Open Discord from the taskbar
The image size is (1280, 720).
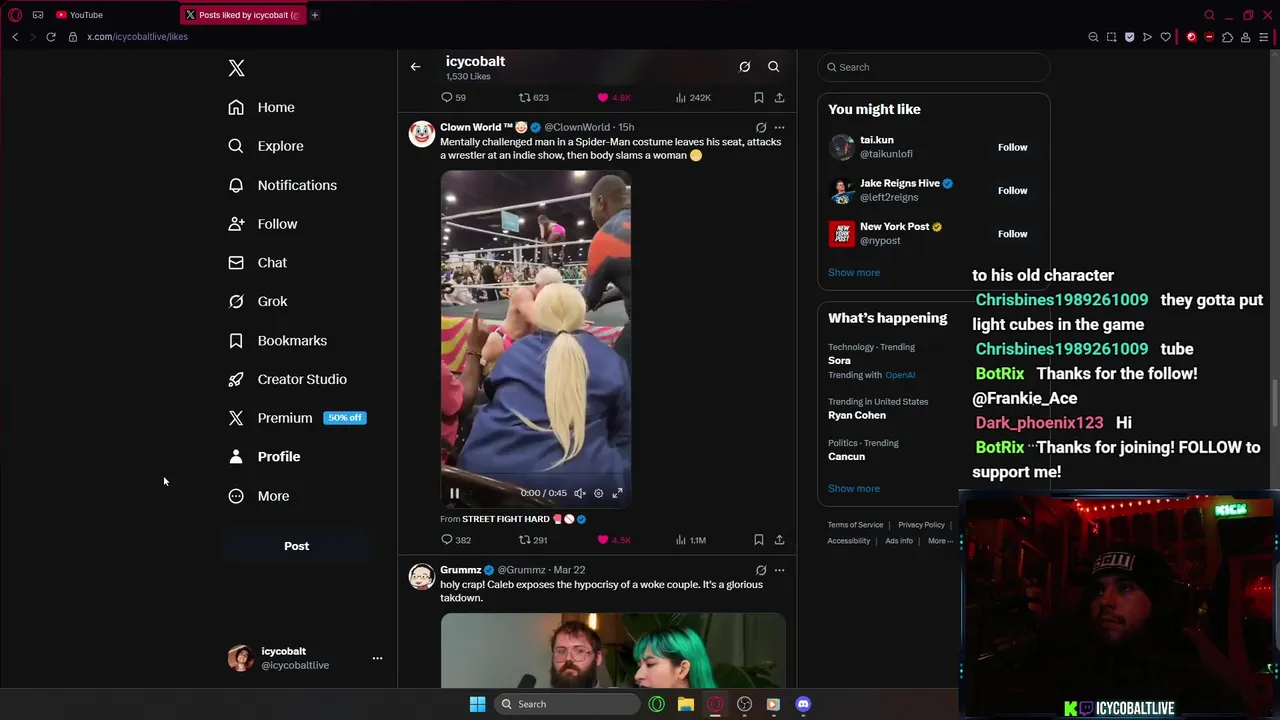point(803,704)
